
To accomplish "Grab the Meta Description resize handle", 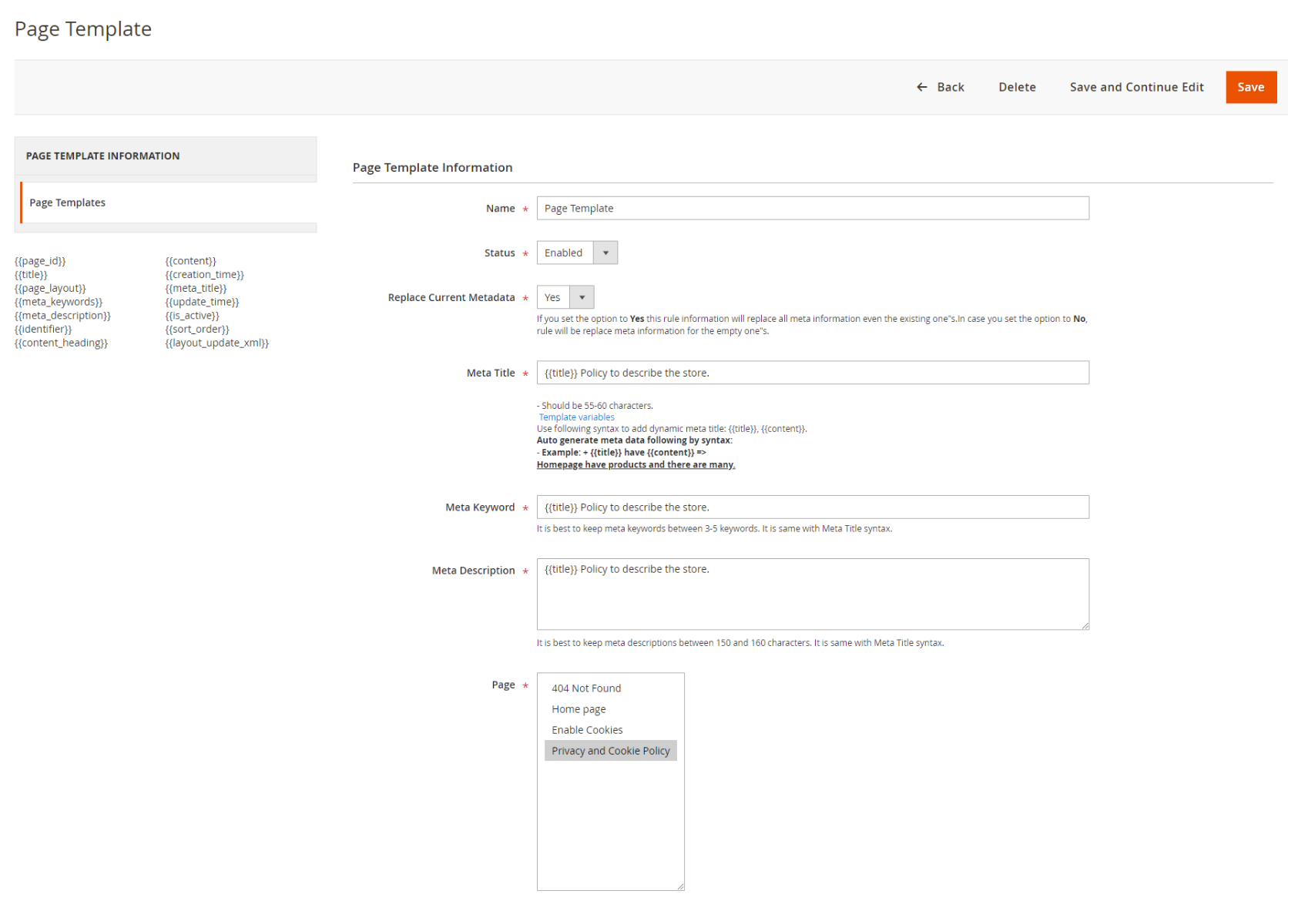I will click(1085, 626).
